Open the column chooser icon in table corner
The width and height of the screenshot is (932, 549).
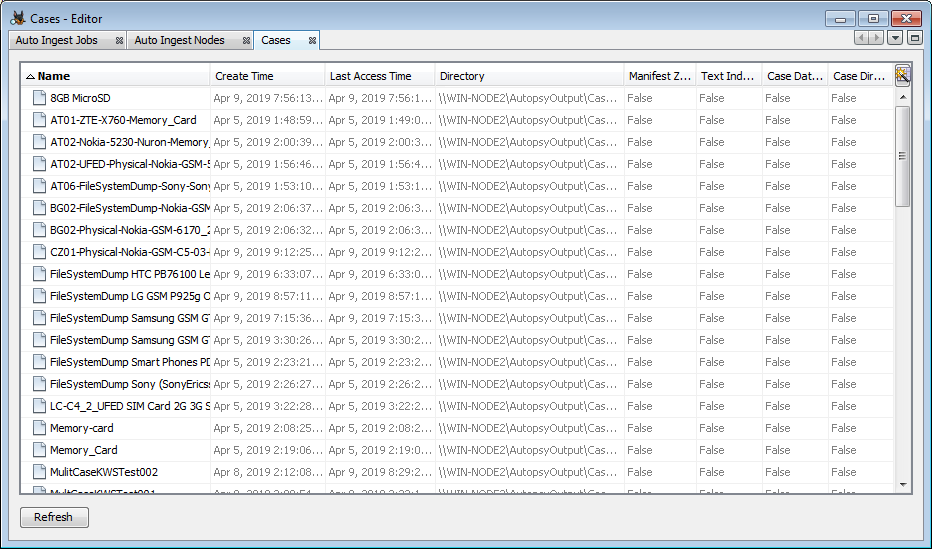click(x=902, y=75)
